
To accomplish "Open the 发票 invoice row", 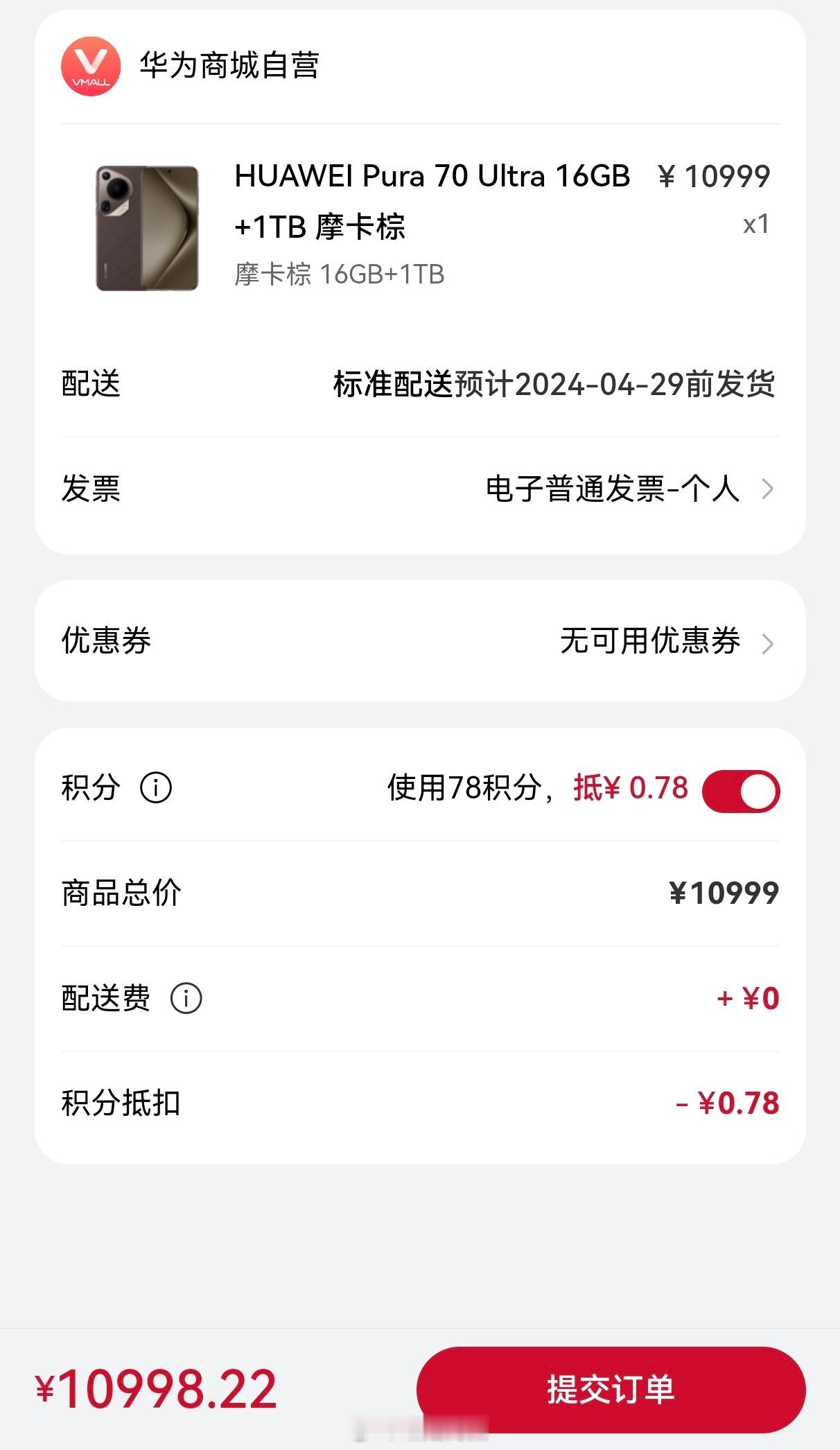I will click(x=420, y=489).
